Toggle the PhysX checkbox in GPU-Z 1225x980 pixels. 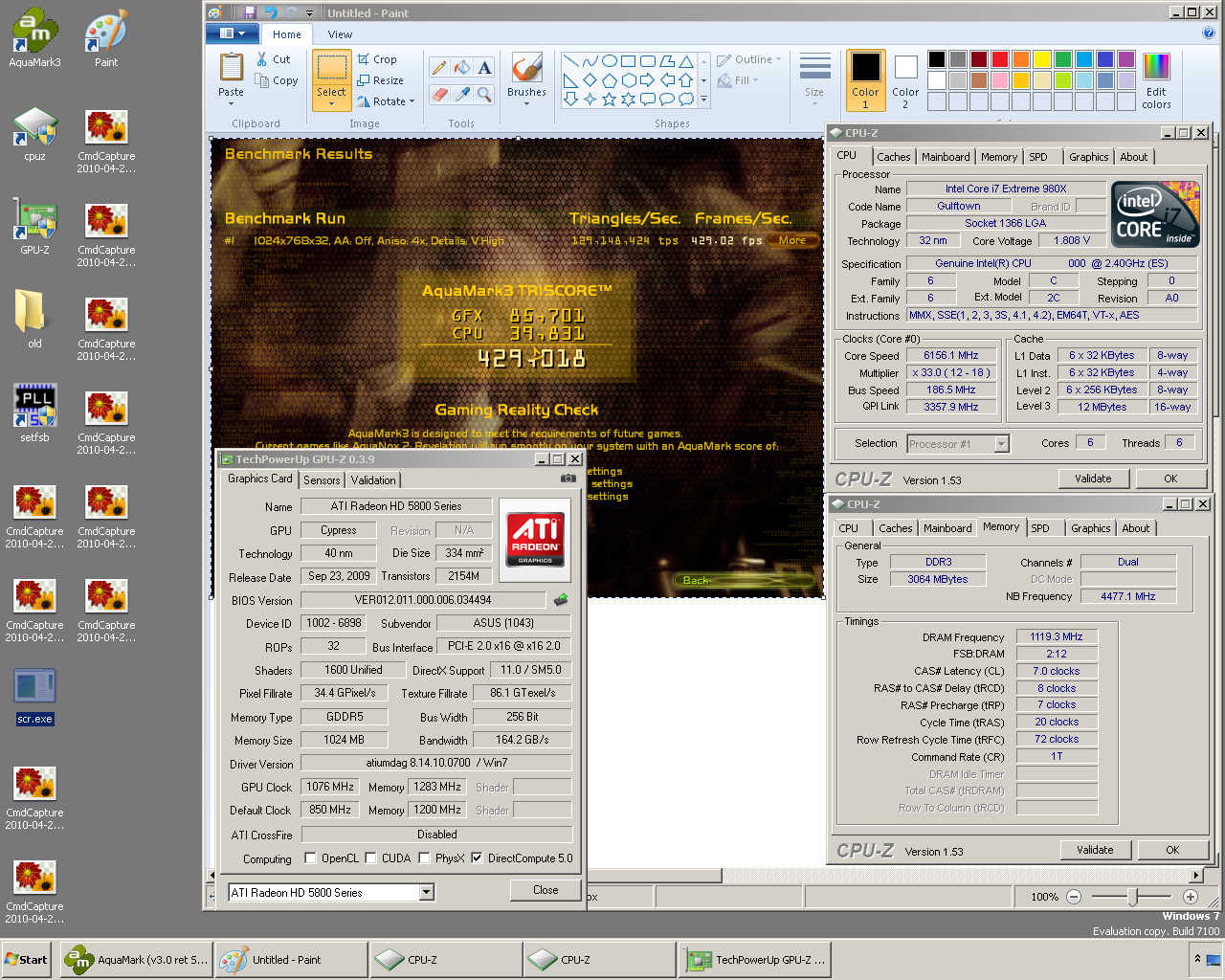coord(424,857)
